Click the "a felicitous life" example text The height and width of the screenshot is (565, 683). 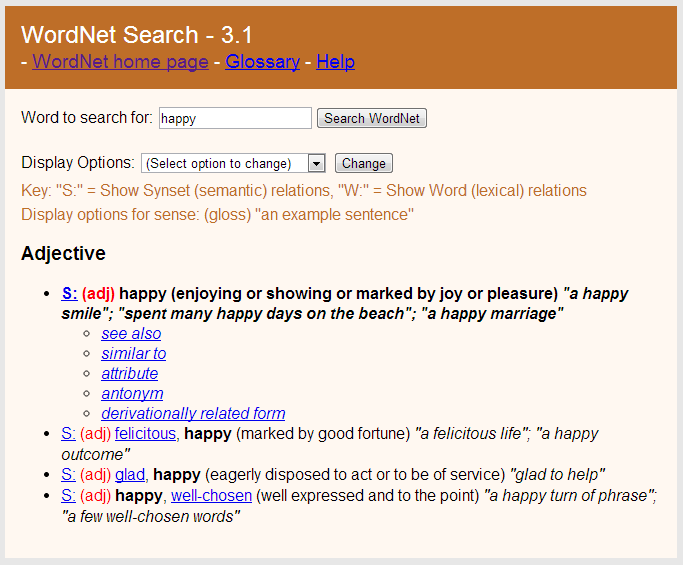(x=473, y=434)
